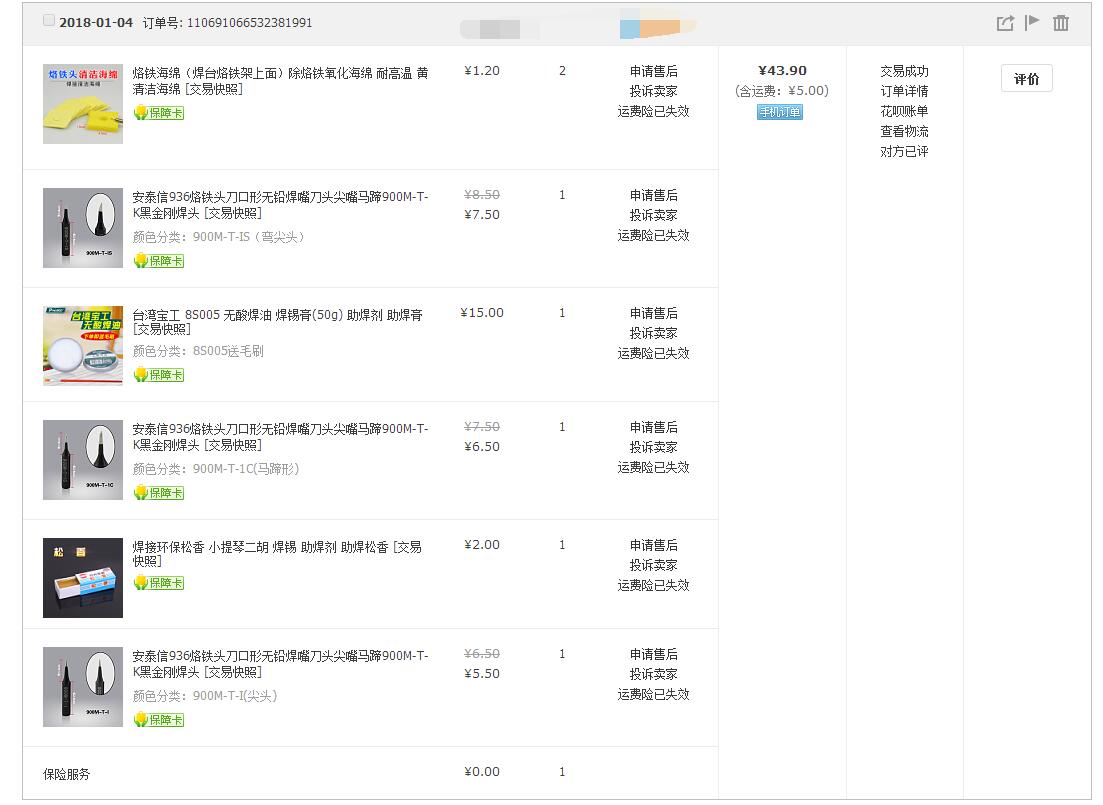Click 投诉卖家 for the 烙铁海绵 item
Viewport: 1103px width, 805px height.
(653, 91)
